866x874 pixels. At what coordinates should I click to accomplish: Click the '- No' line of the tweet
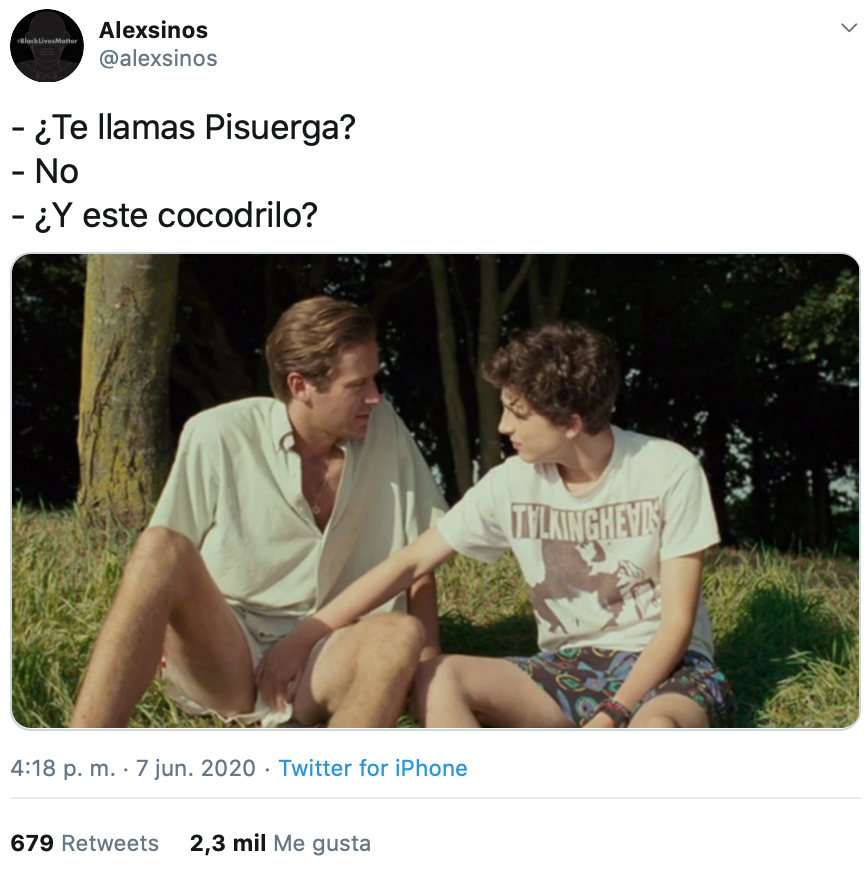(45, 171)
